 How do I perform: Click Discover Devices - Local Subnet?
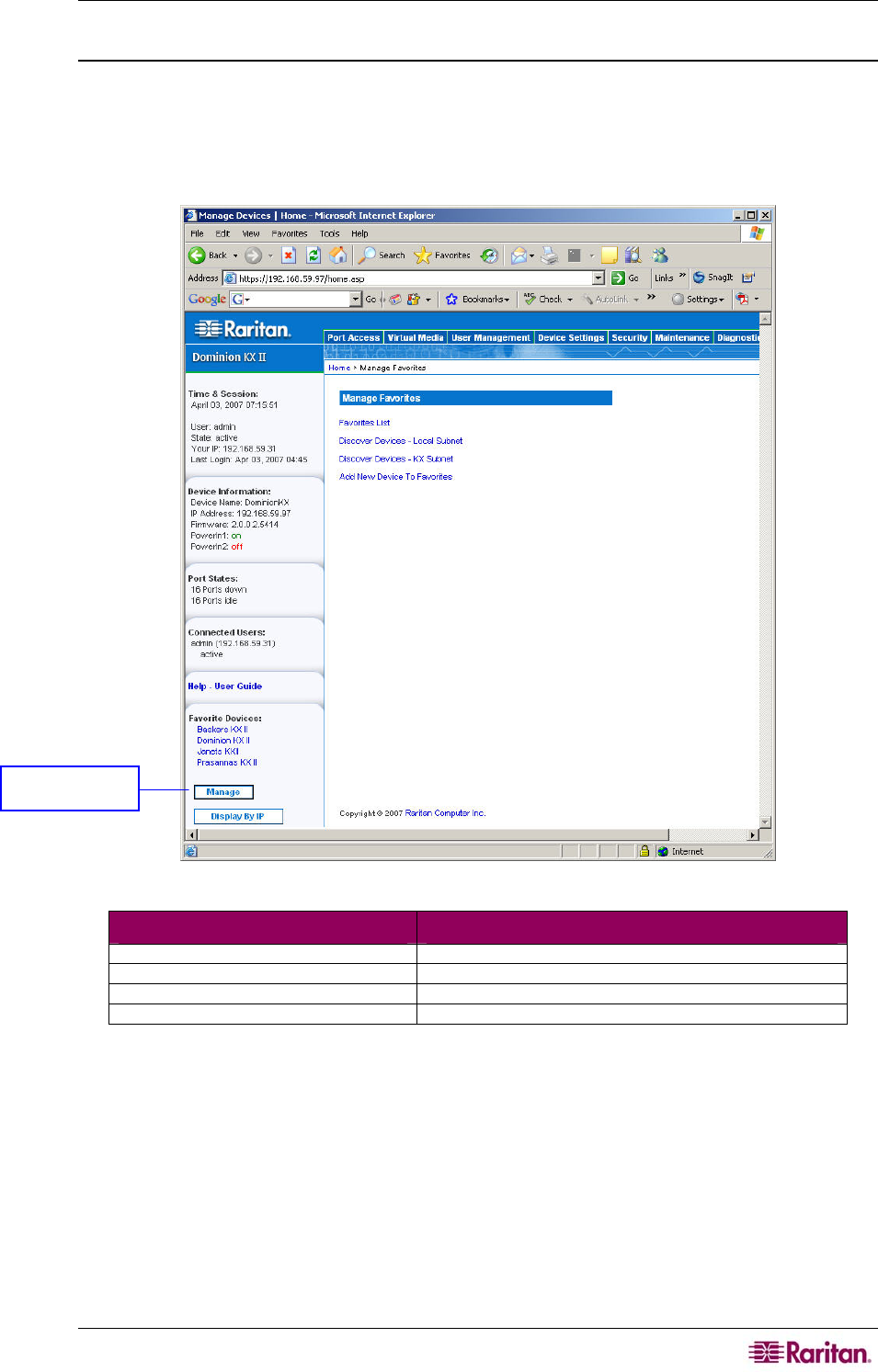(401, 441)
